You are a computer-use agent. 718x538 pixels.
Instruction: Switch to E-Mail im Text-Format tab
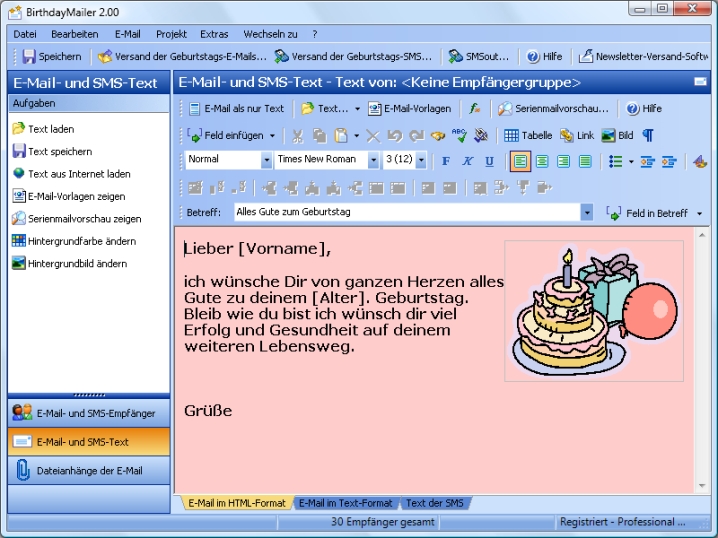point(345,503)
